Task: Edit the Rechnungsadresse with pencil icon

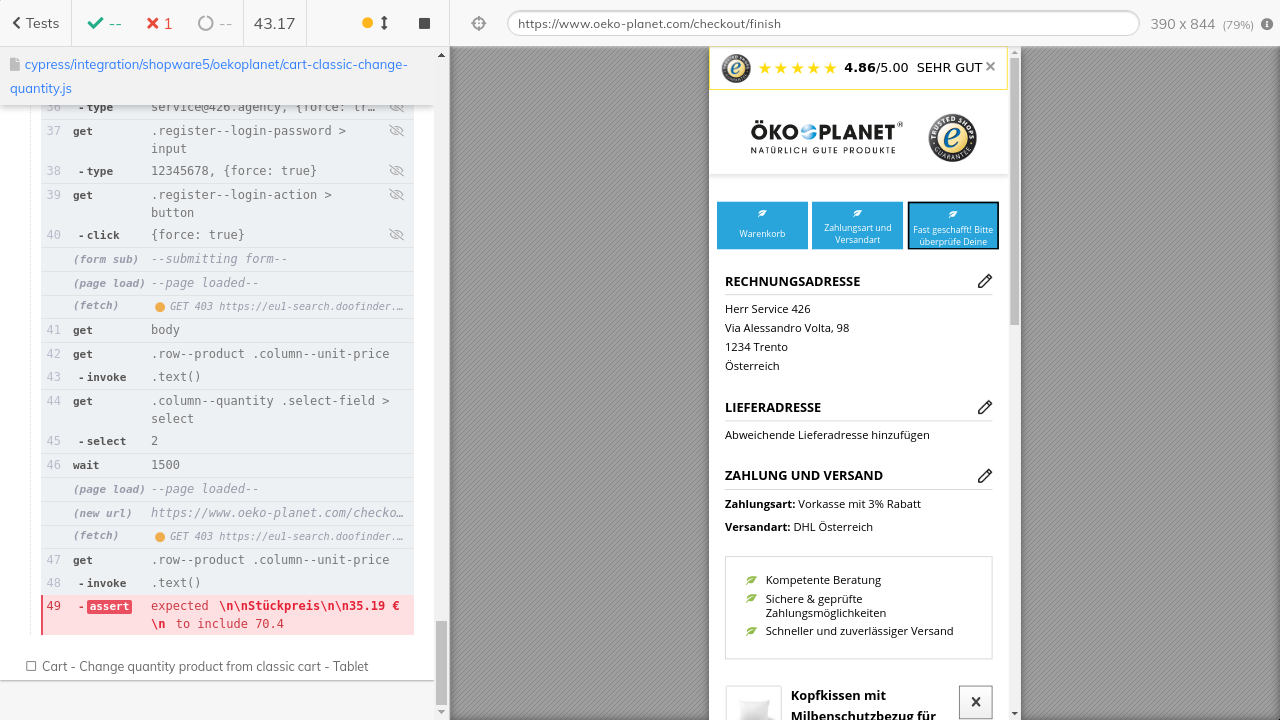Action: click(984, 281)
